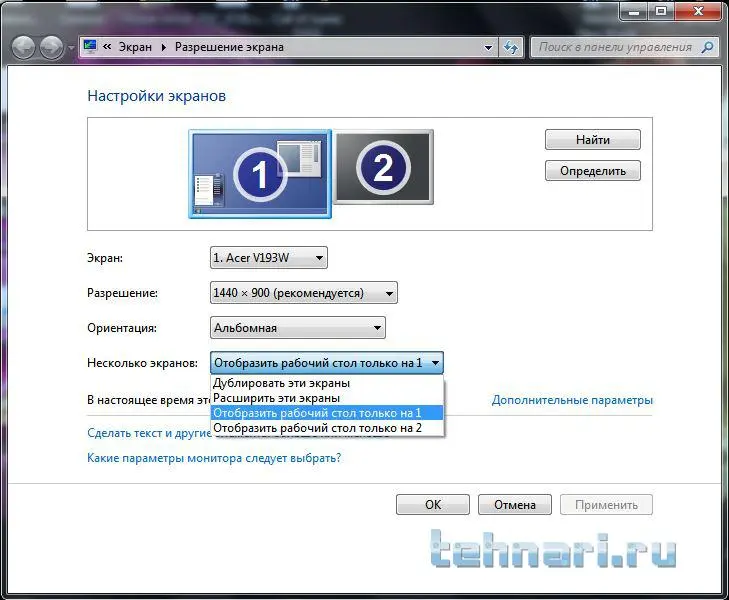
Task: Open the Экран dropdown showing Acer V193W
Action: pyautogui.click(x=269, y=257)
